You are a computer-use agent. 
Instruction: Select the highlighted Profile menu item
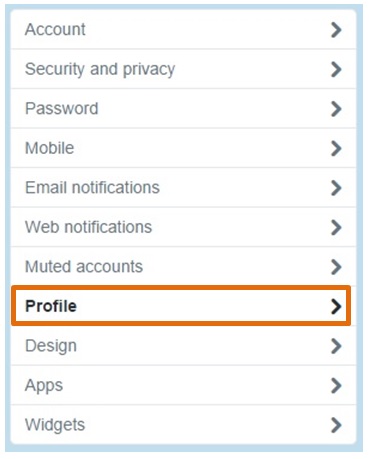coord(181,306)
